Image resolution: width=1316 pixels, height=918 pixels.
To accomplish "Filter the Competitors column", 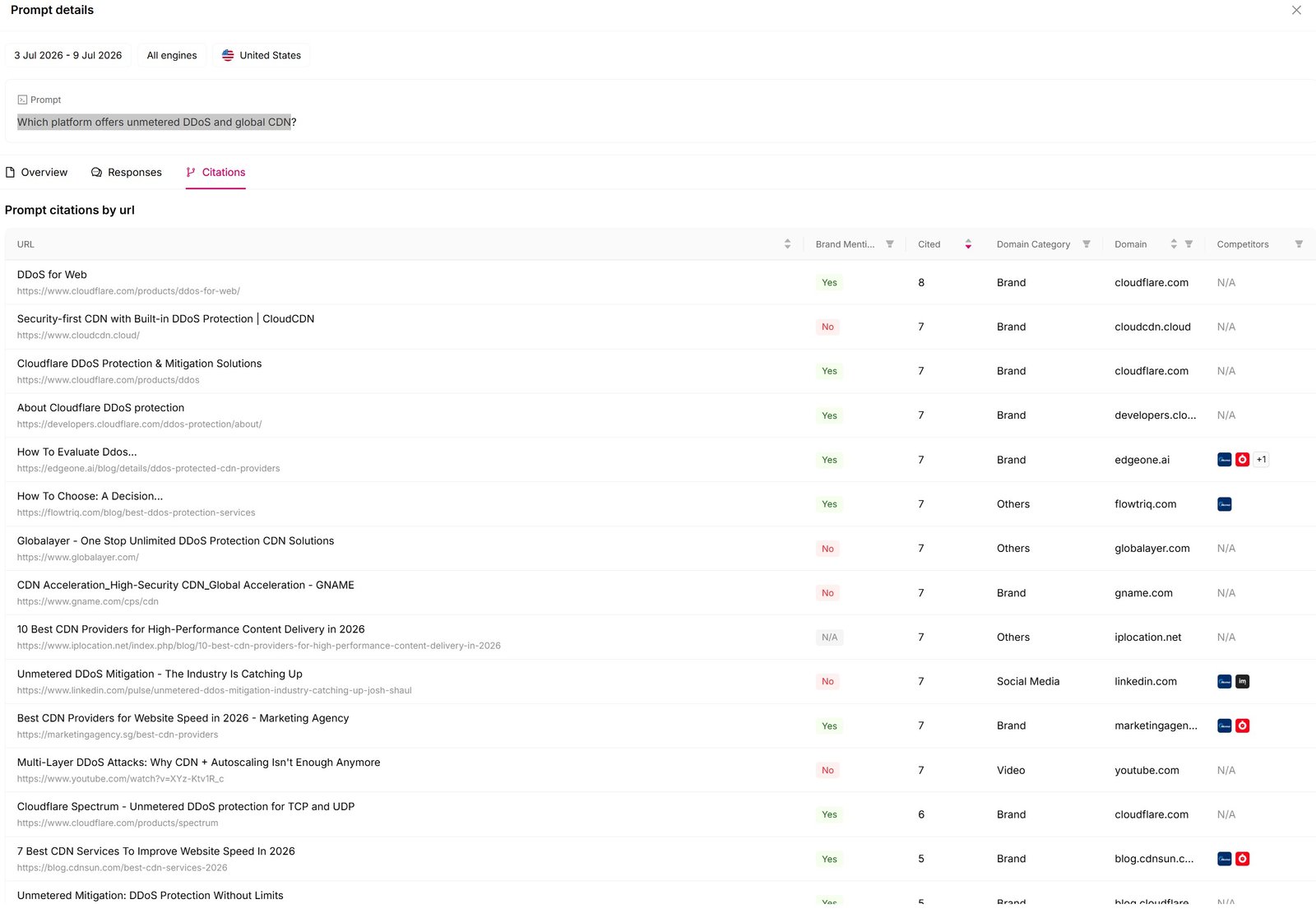I will point(1299,244).
